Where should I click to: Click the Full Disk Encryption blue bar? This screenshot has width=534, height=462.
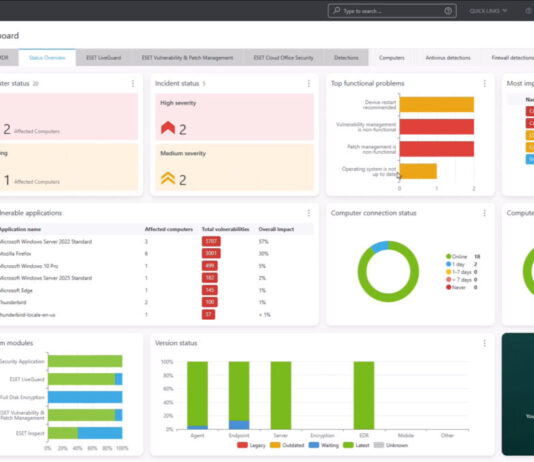[85, 397]
